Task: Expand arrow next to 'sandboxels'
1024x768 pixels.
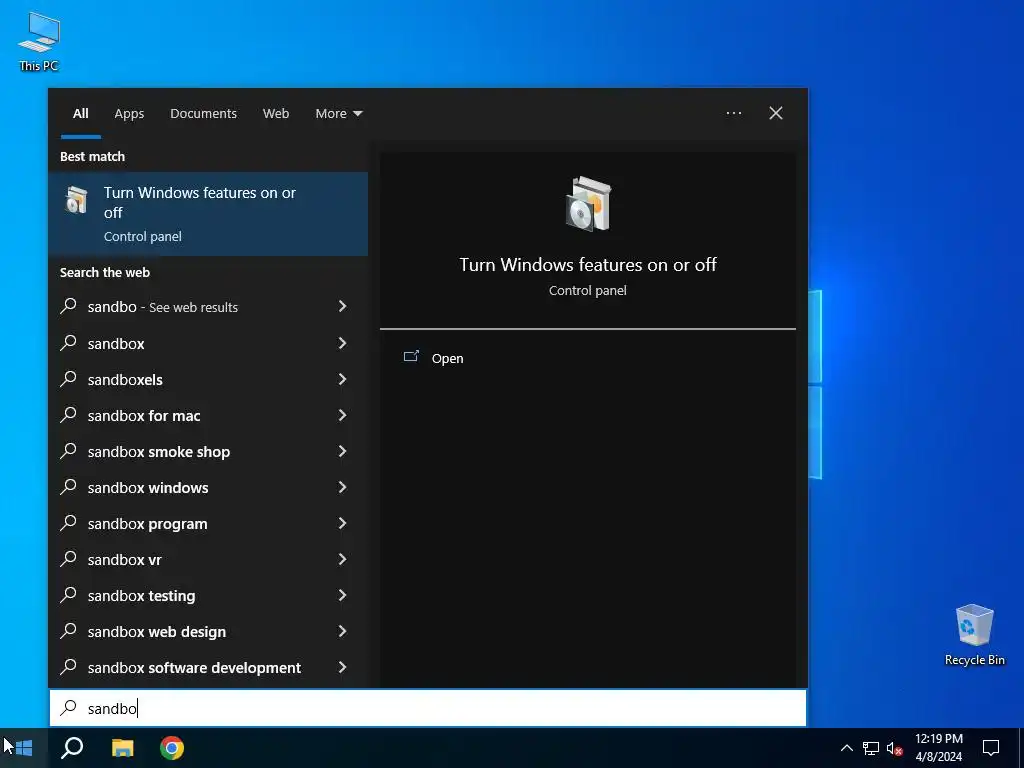Action: click(342, 379)
